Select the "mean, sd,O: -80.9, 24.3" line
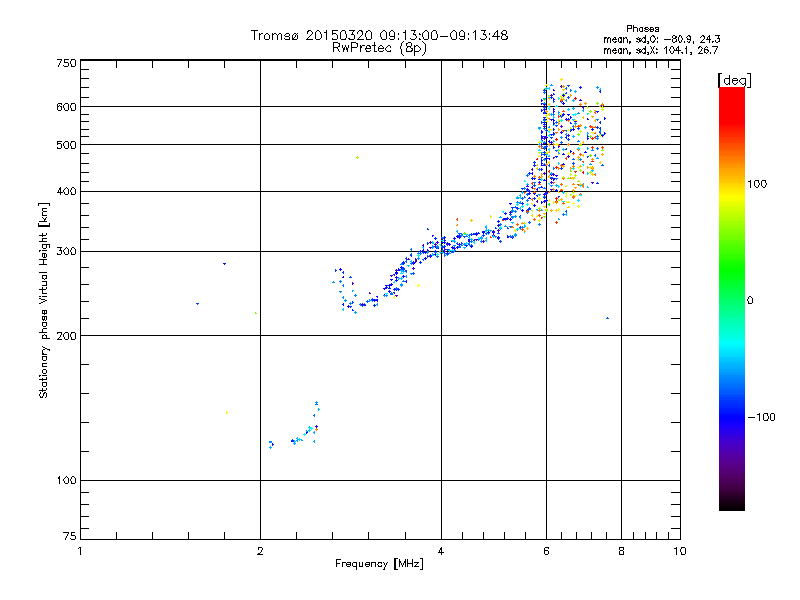 pos(661,39)
